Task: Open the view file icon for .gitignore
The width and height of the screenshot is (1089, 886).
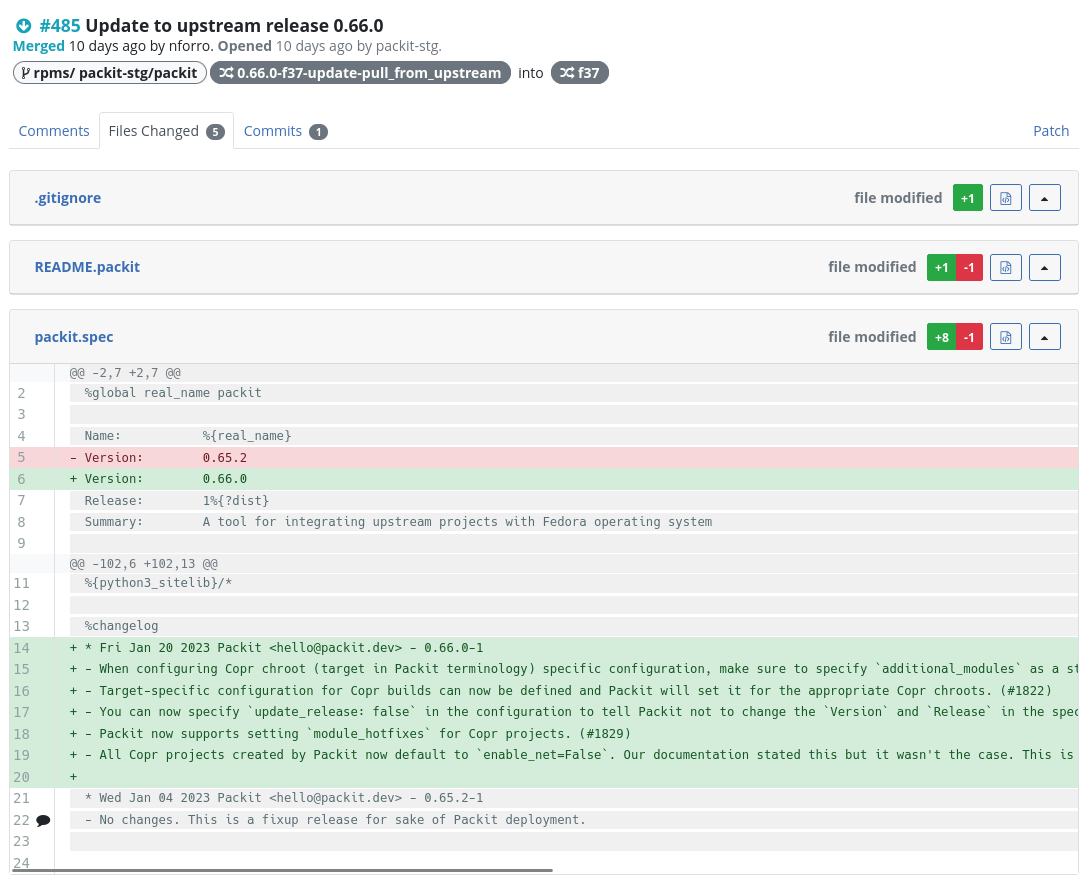Action: pyautogui.click(x=1006, y=198)
